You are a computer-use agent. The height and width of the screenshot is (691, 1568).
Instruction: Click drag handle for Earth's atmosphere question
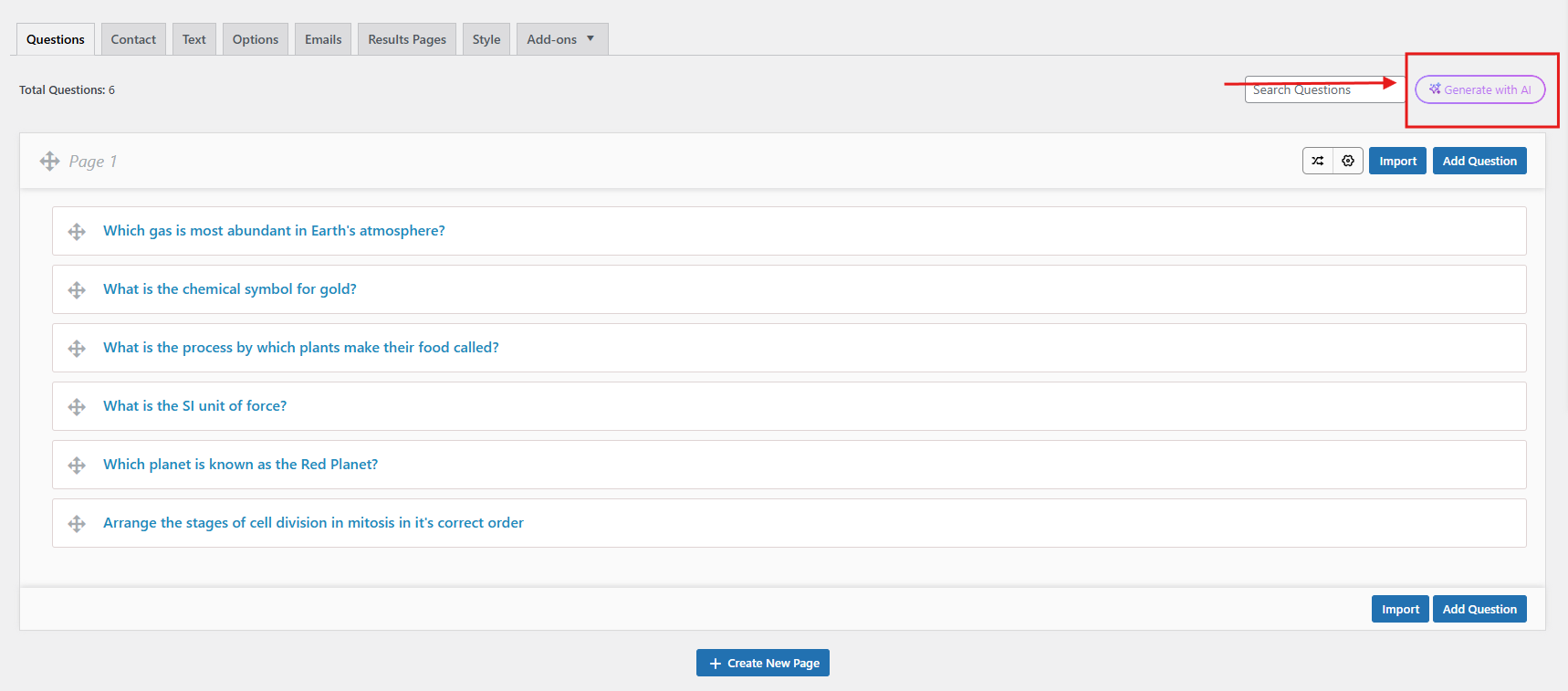[x=77, y=232]
